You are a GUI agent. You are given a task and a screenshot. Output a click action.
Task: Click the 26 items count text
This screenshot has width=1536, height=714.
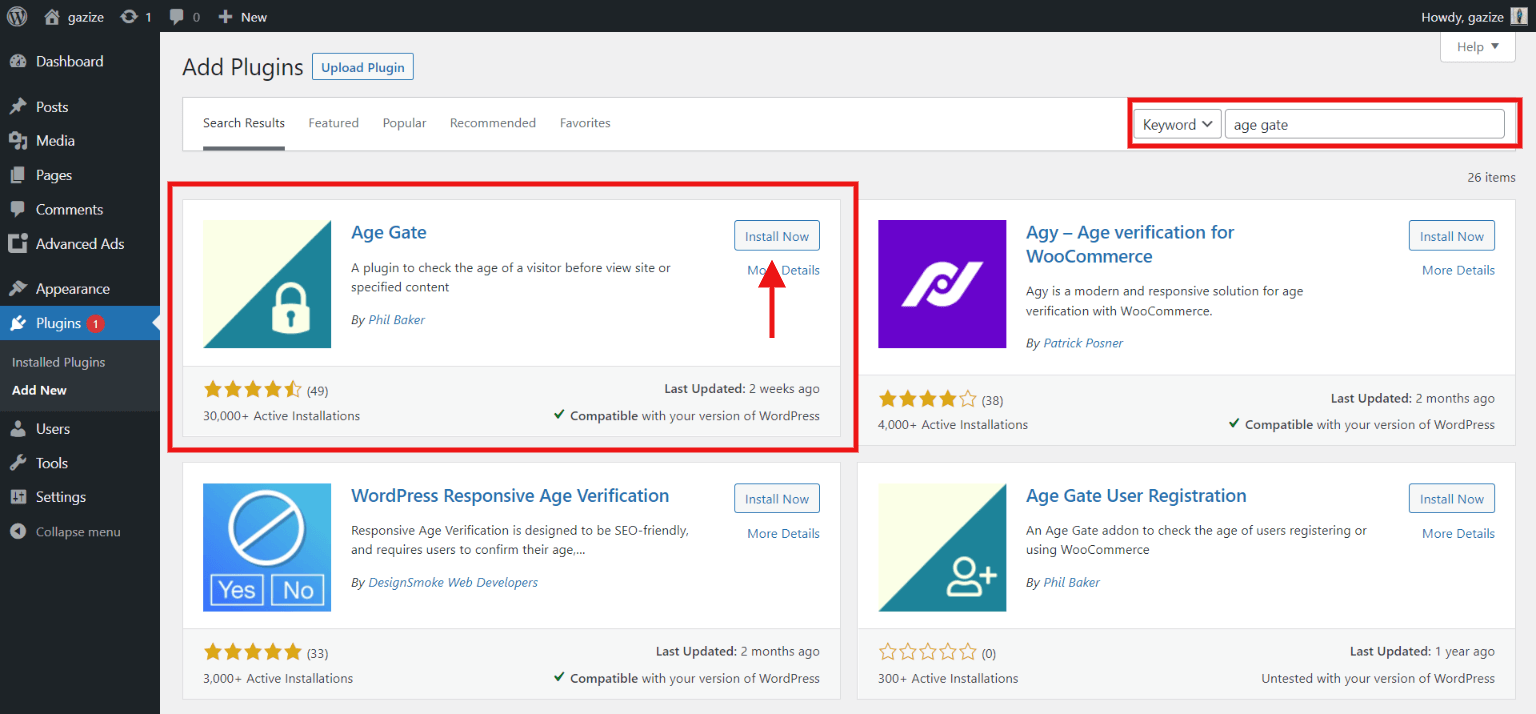click(x=1491, y=177)
